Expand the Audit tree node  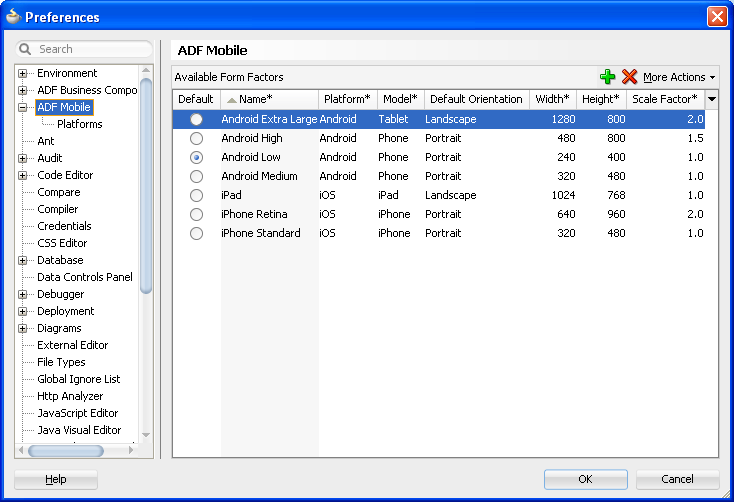click(22, 158)
